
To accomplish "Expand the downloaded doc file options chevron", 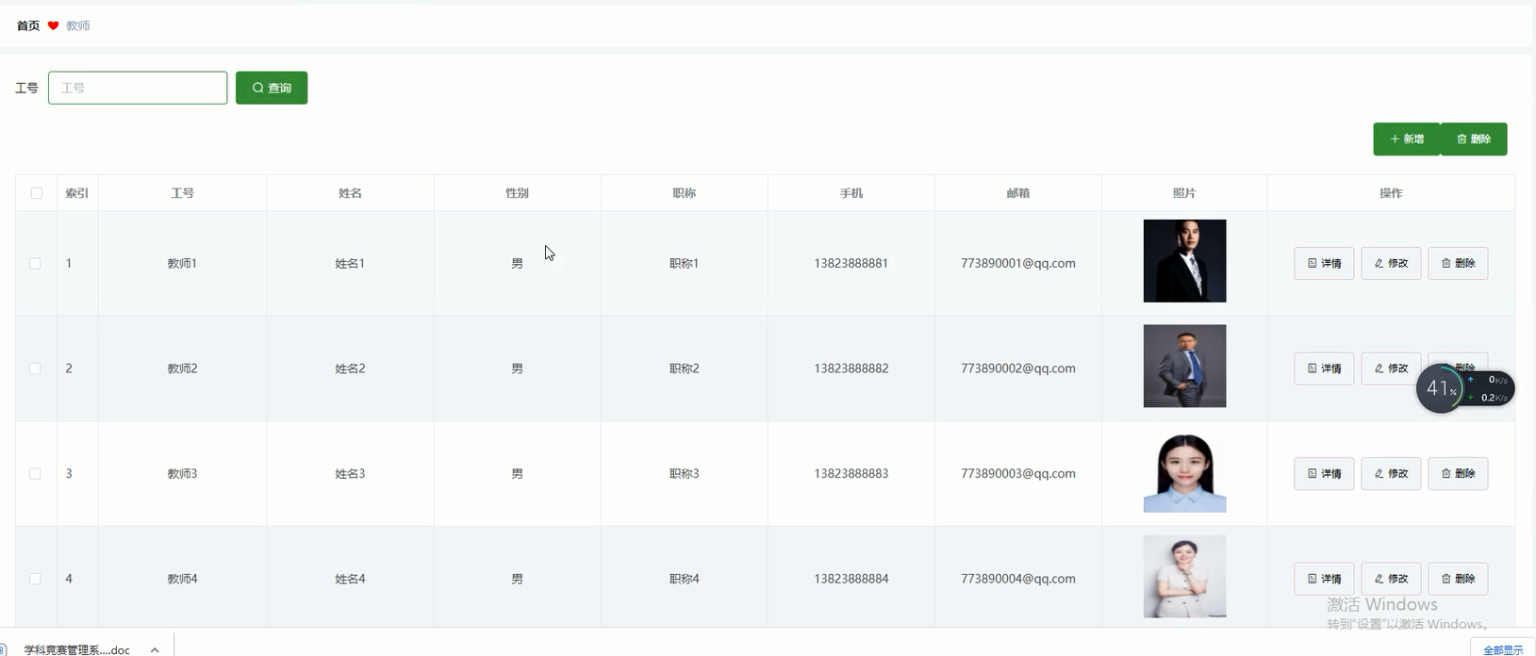I will tap(154, 650).
